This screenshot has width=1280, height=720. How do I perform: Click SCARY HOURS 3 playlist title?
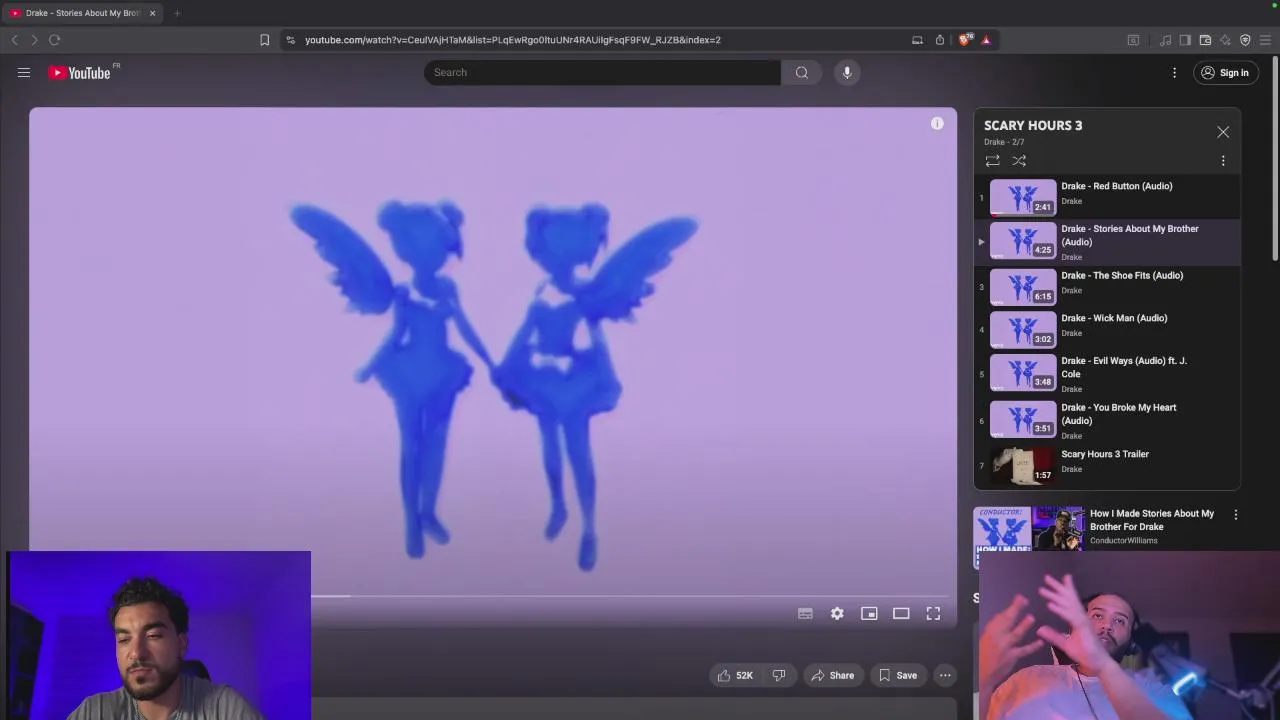click(1033, 125)
